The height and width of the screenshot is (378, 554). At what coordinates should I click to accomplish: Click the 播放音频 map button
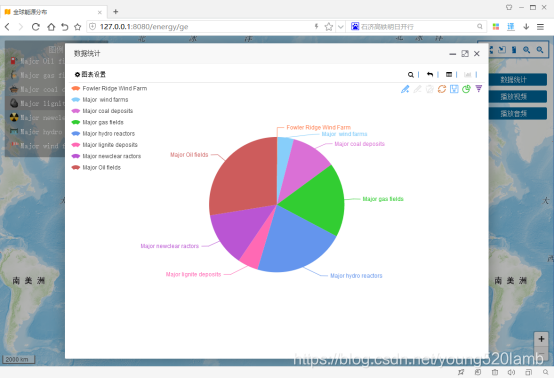(x=518, y=113)
